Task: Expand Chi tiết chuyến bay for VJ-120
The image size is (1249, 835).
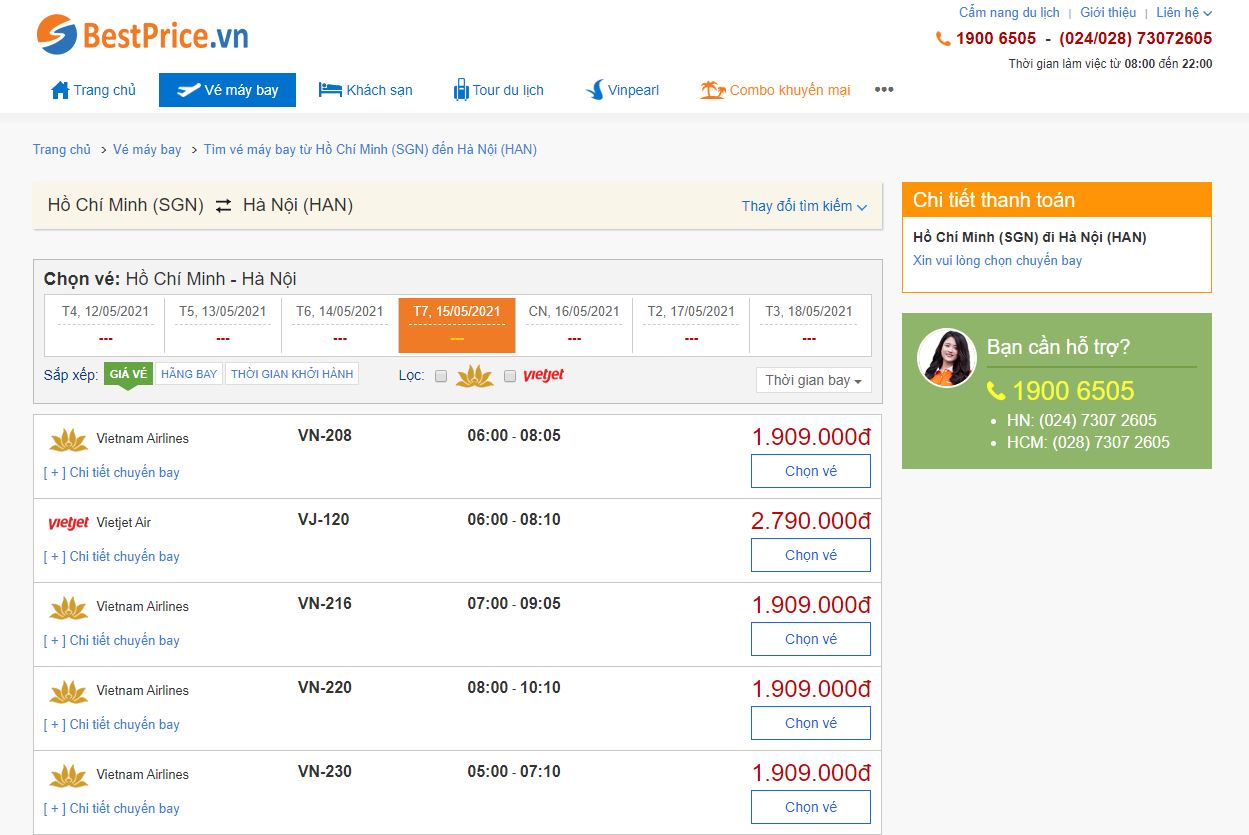Action: pos(112,556)
